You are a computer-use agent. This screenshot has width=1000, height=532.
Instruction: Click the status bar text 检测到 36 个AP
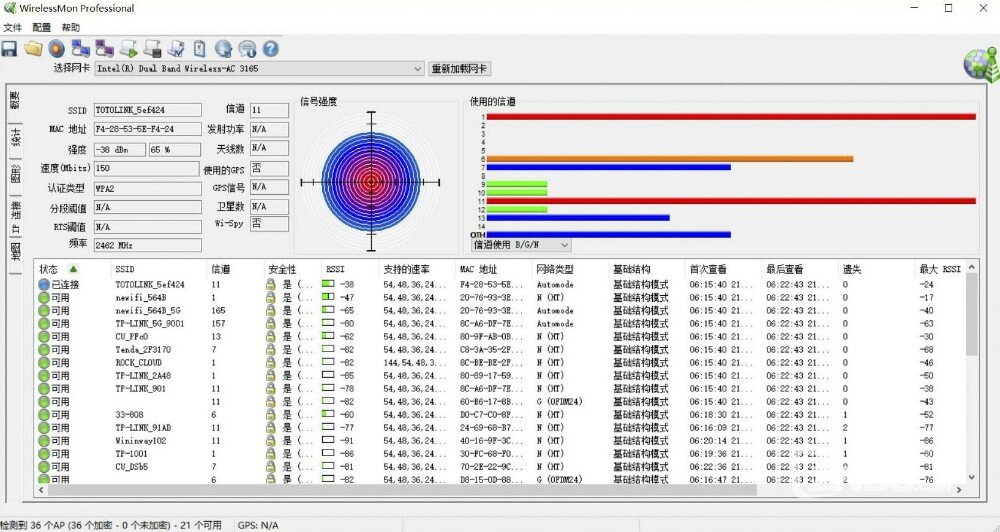click(111, 525)
